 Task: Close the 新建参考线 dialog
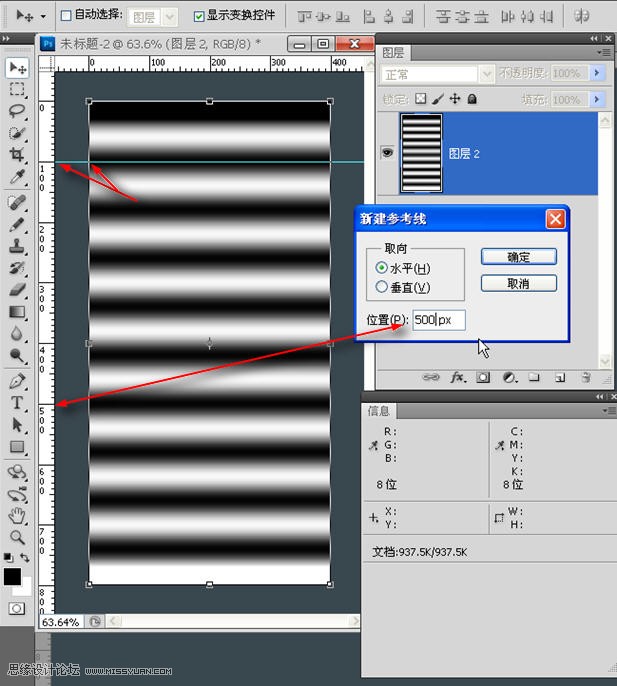click(556, 219)
